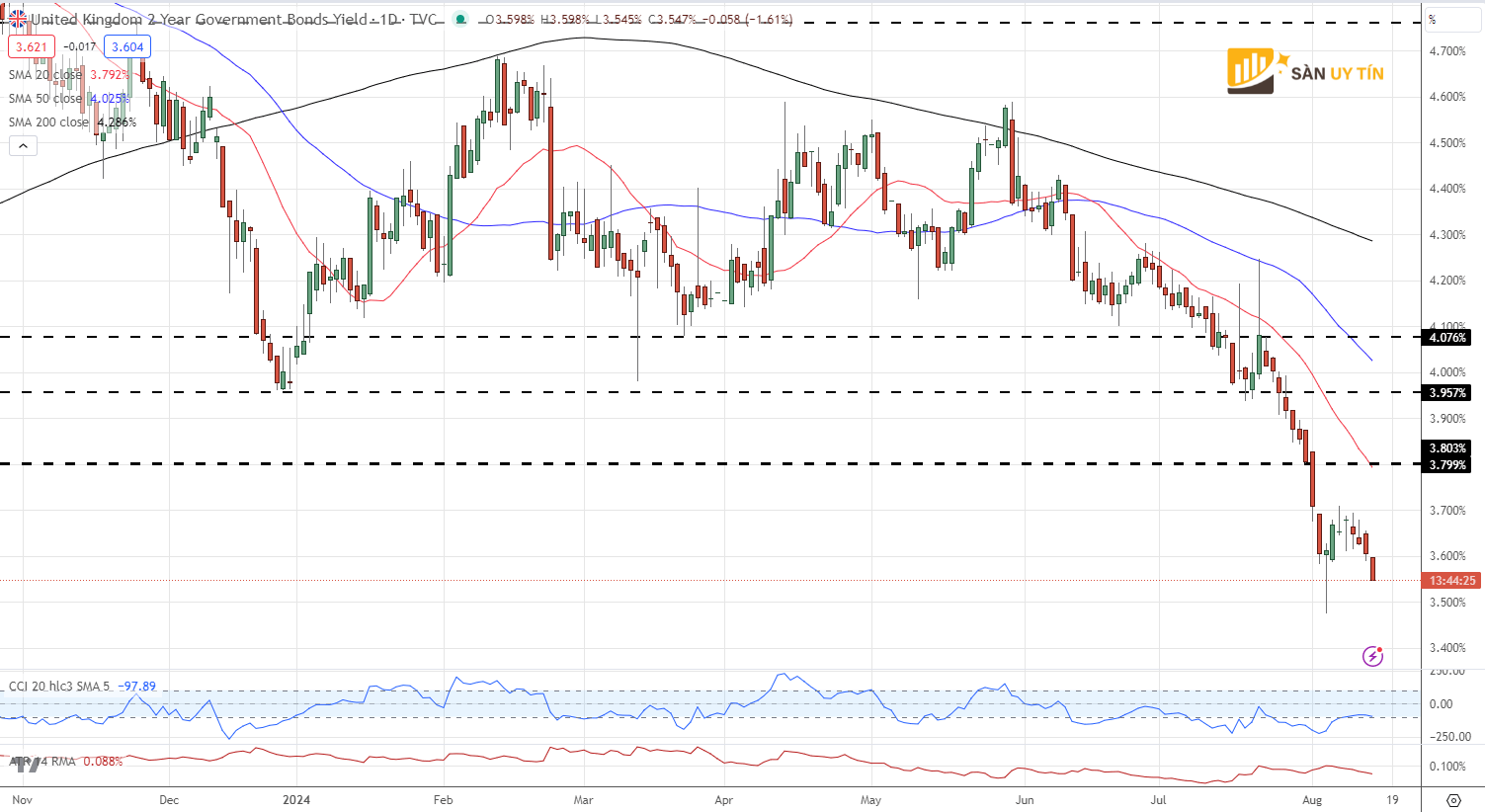Click the Nov label on time axis
This screenshot has height=812, width=1485.
coord(22,800)
